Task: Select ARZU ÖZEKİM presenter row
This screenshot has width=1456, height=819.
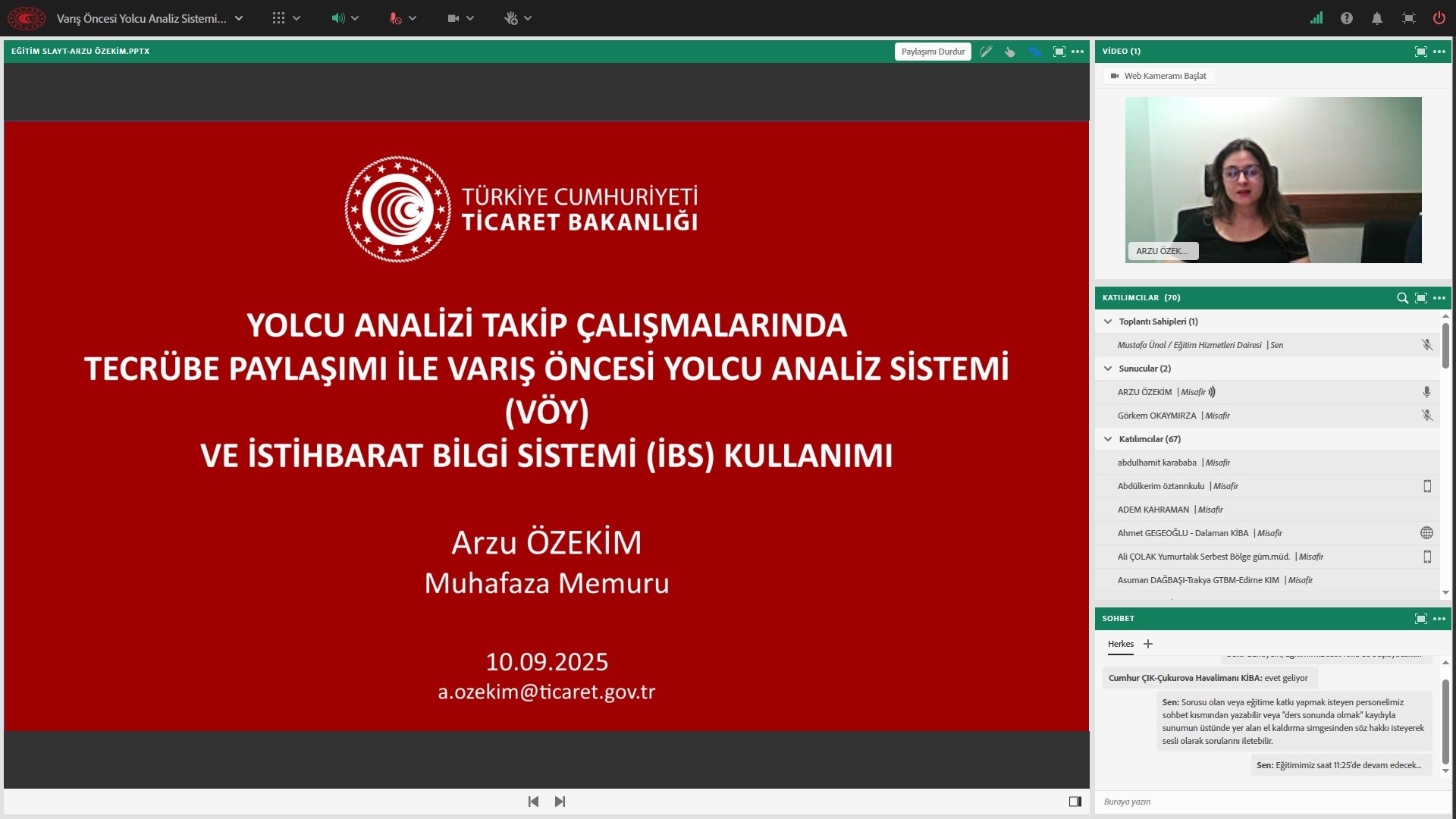Action: tap(1267, 392)
